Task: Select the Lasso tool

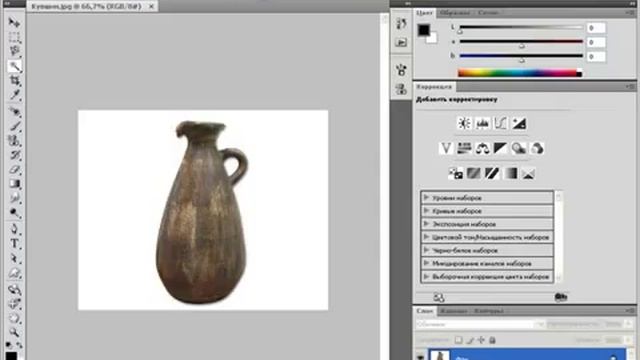Action: pyautogui.click(x=14, y=51)
